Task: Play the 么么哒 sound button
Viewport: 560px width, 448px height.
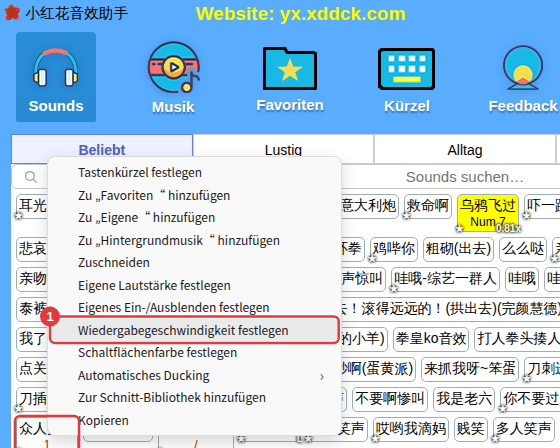Action: tap(523, 249)
